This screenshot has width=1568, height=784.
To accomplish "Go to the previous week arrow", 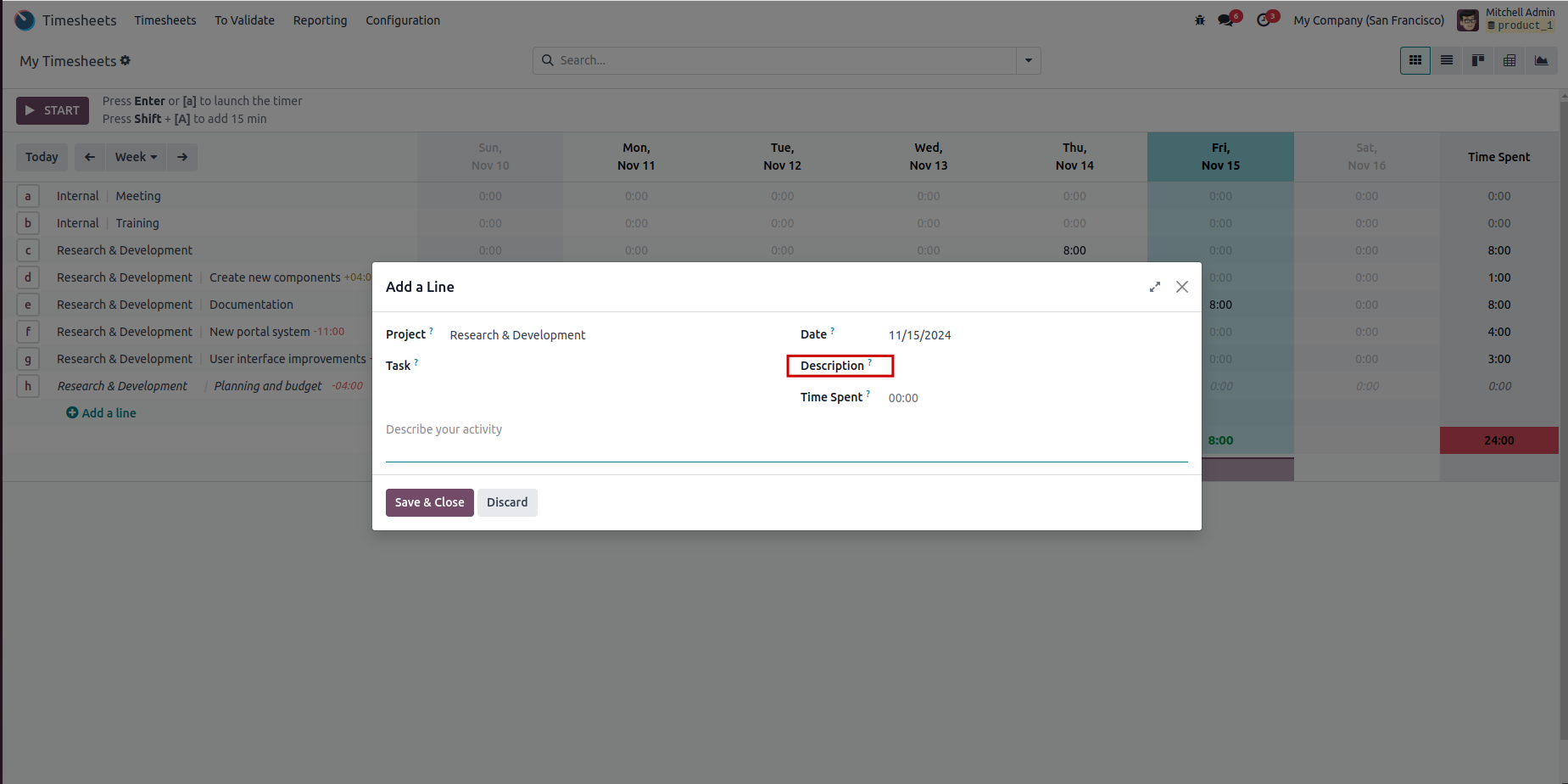I will click(90, 157).
